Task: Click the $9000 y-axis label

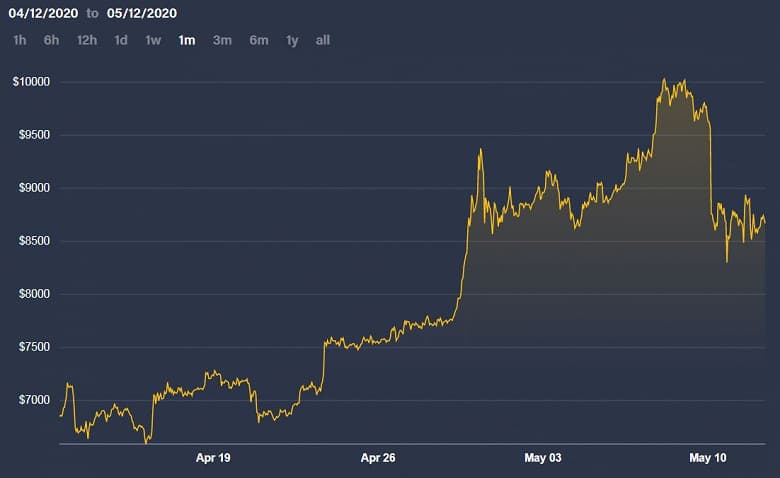Action: (x=31, y=188)
